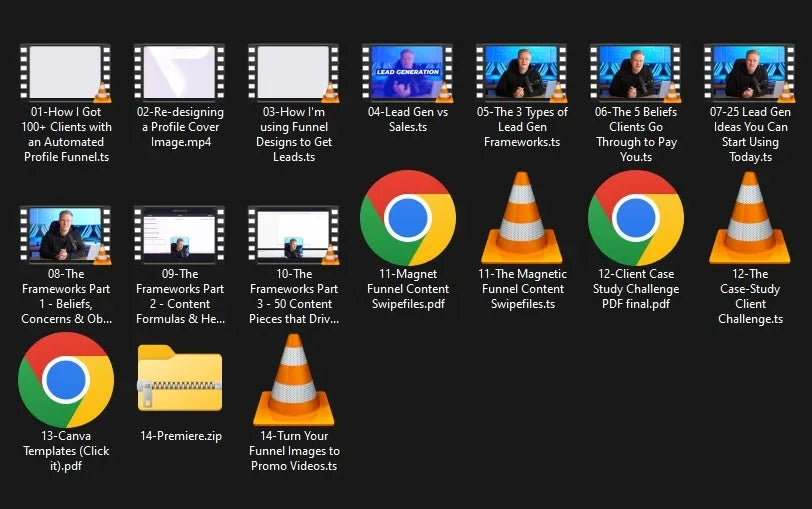The width and height of the screenshot is (812, 509).
Task: Click thumbnail for 06-The 5 Beliefs Clients video
Action: 636,73
